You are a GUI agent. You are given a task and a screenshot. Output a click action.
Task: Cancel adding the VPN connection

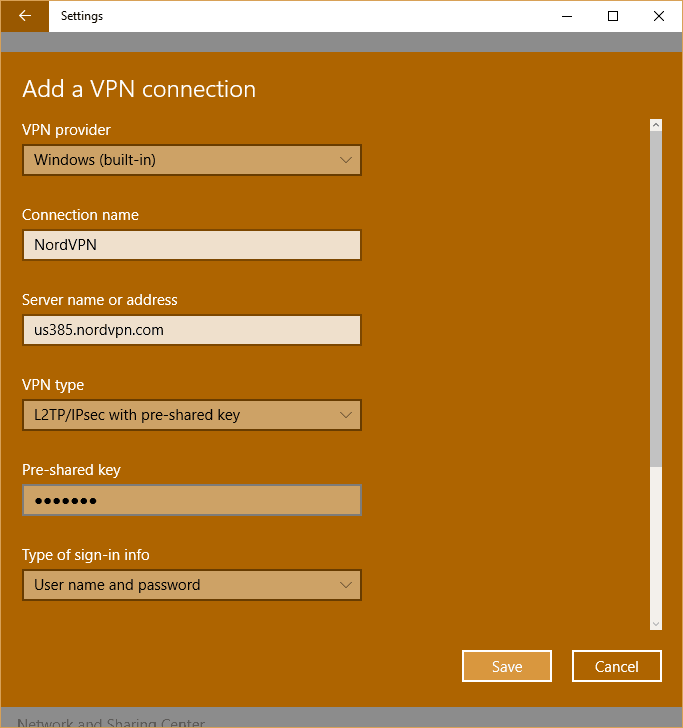(617, 666)
